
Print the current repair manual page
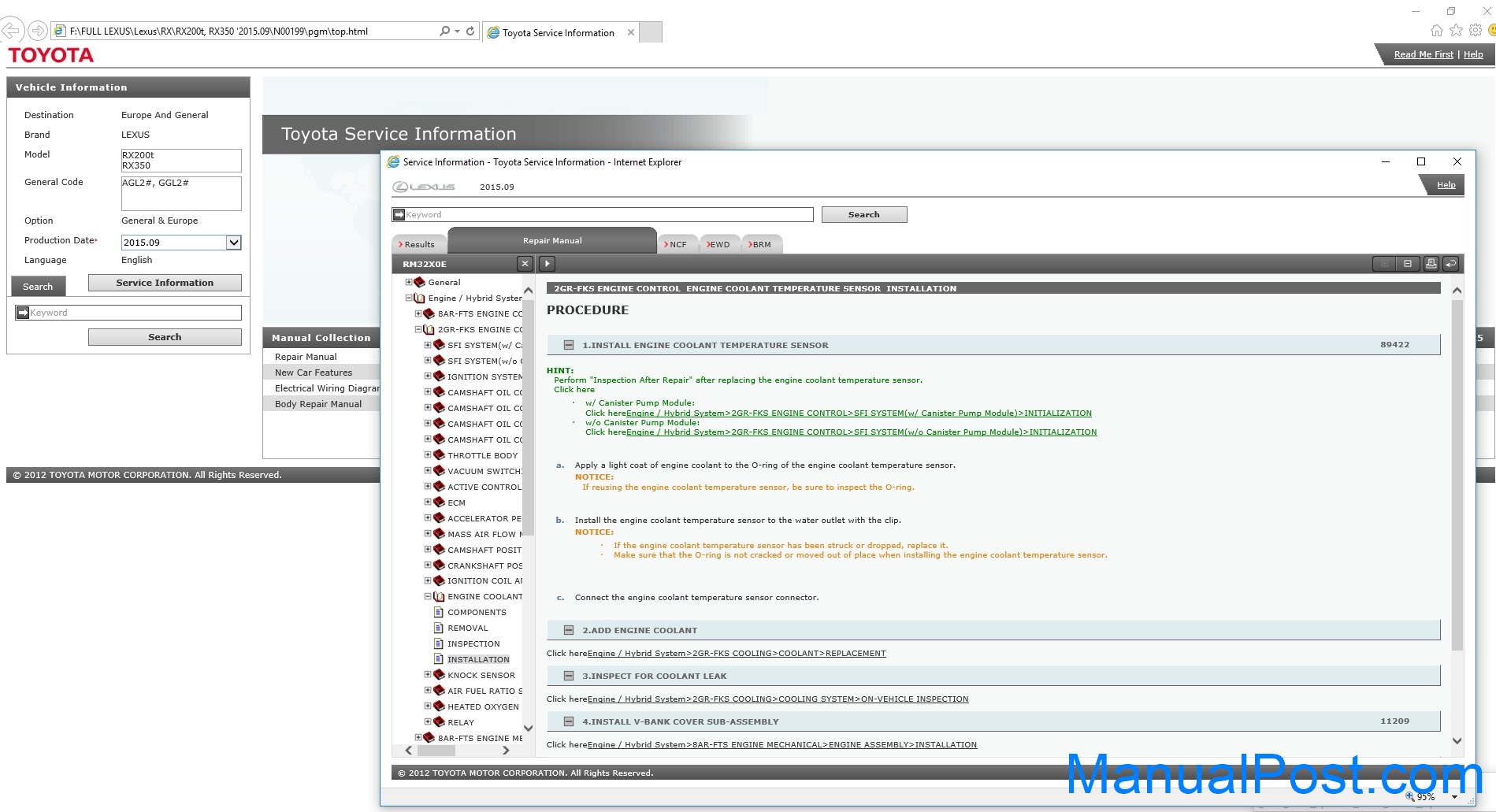coord(1431,264)
